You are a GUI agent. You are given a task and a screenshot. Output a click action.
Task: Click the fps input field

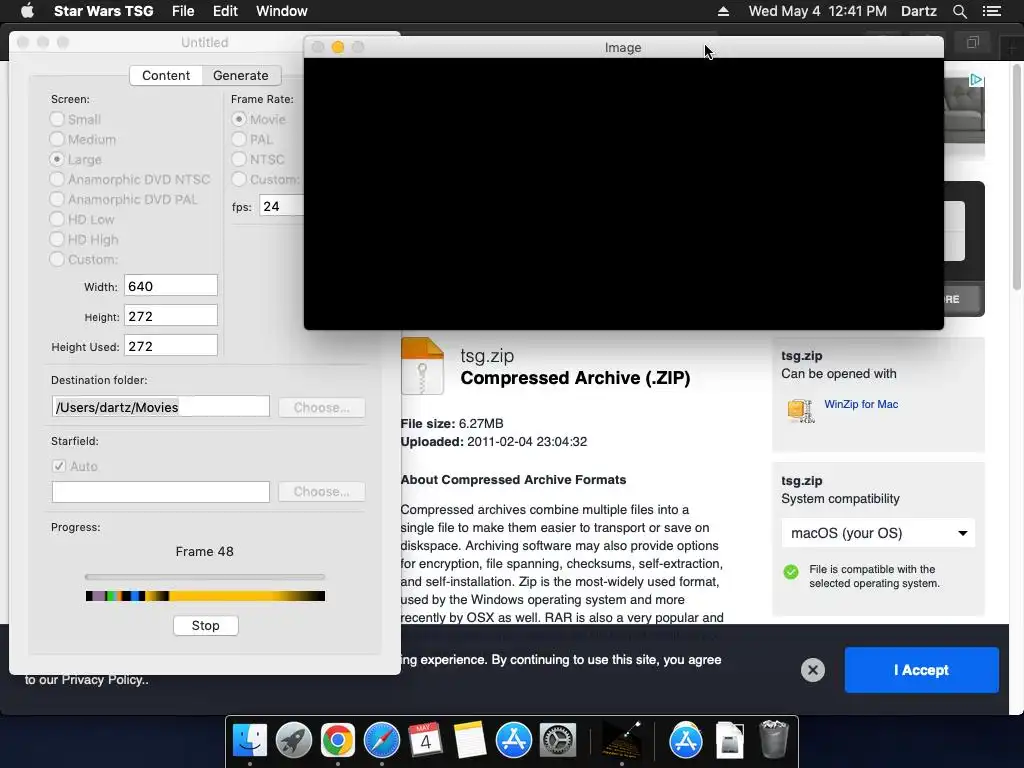(x=282, y=206)
